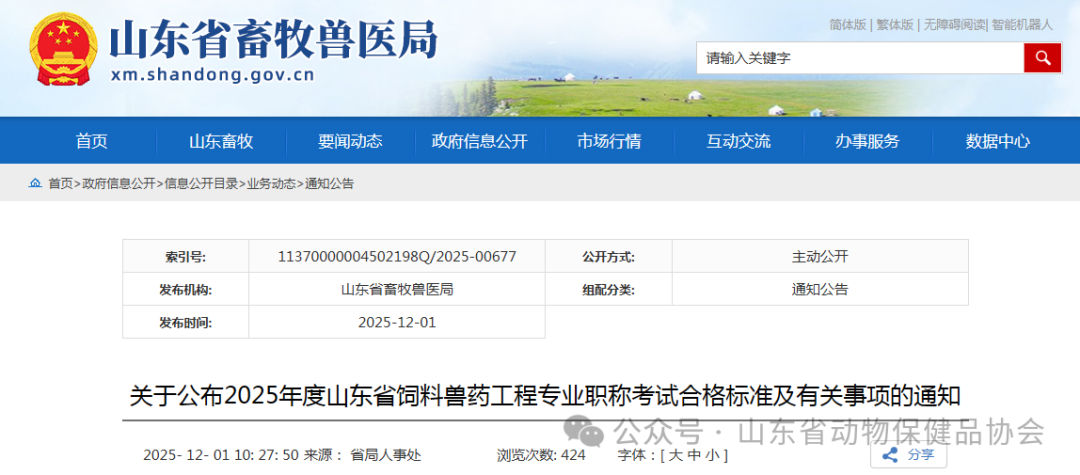
Task: Go to 首页 in breadcrumb
Action: click(60, 184)
